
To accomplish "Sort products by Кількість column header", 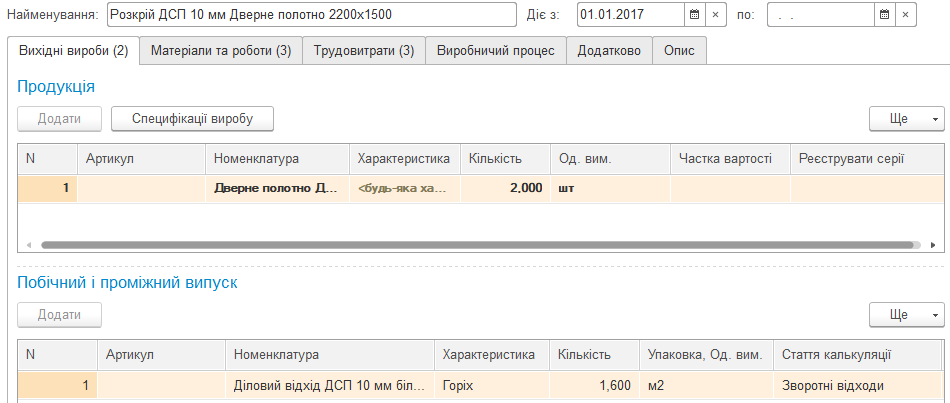I will (505, 159).
